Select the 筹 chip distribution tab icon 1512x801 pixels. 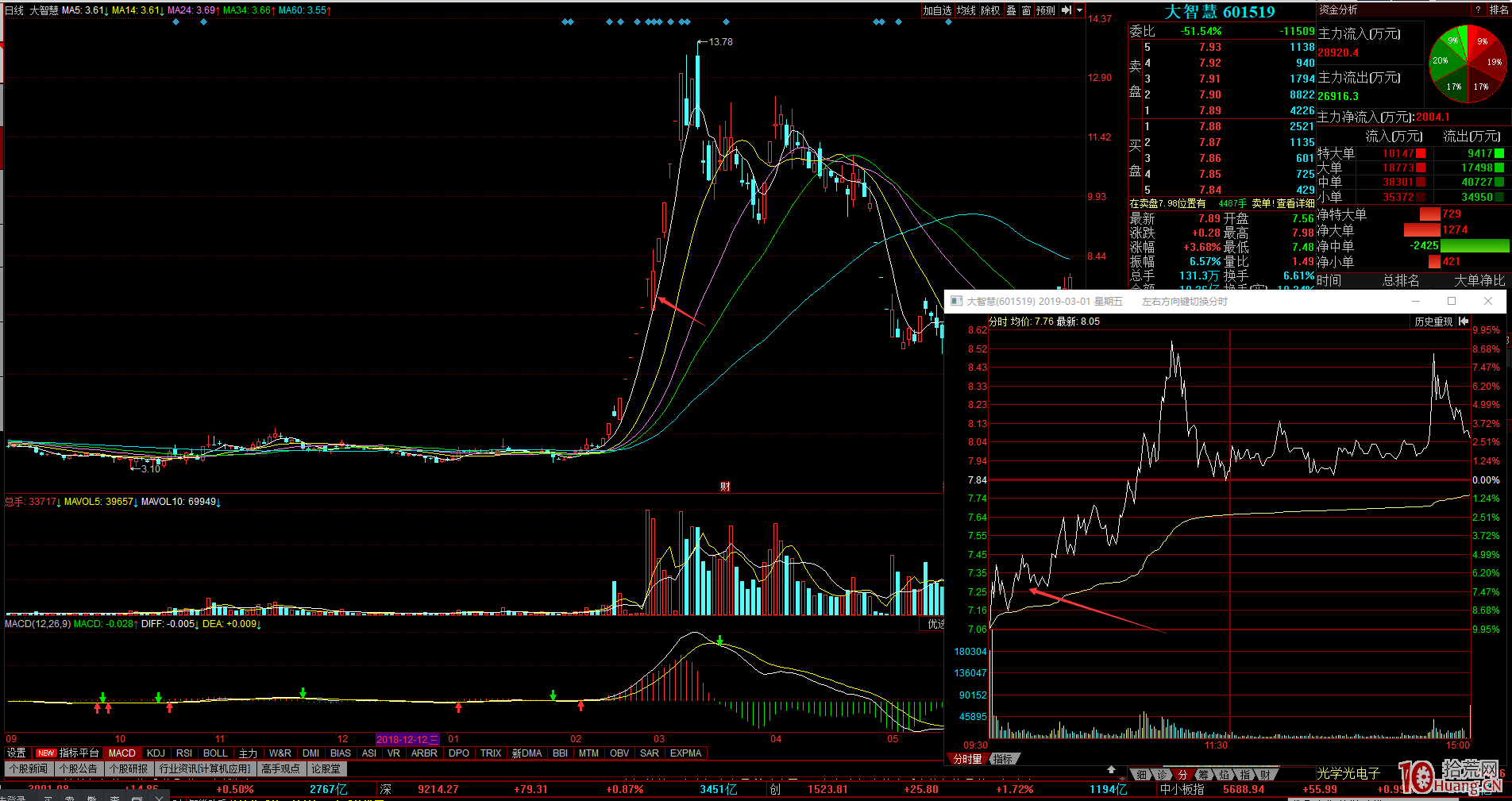1203,774
